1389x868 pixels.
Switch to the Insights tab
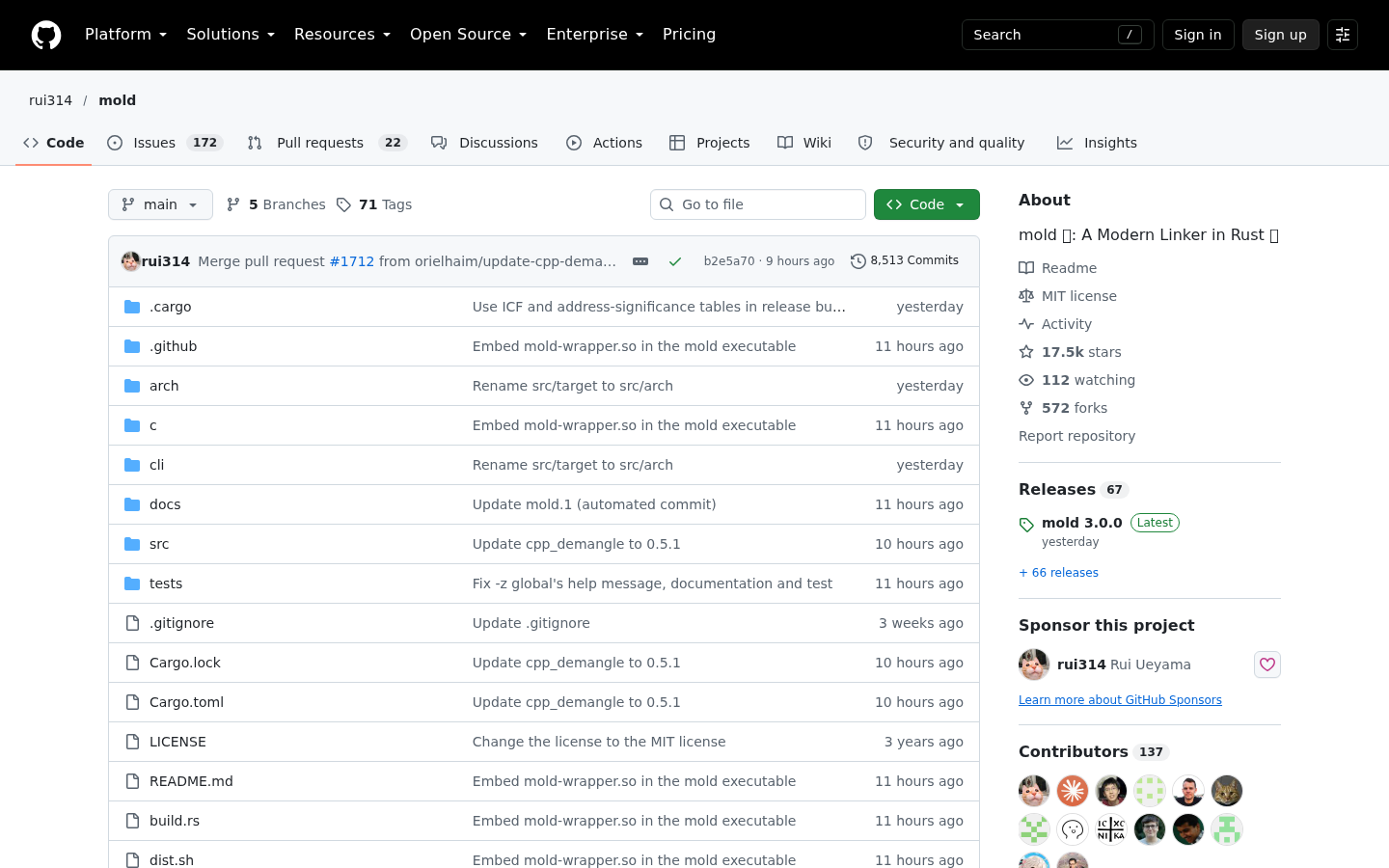click(x=1097, y=143)
